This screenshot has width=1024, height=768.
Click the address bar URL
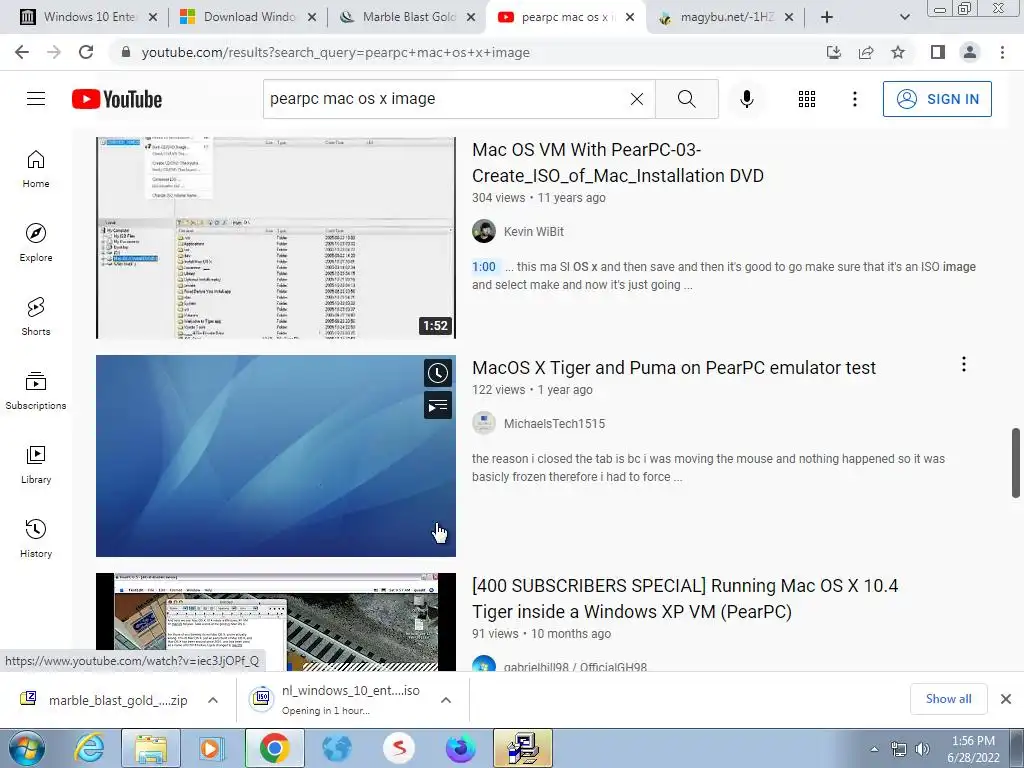tap(336, 52)
